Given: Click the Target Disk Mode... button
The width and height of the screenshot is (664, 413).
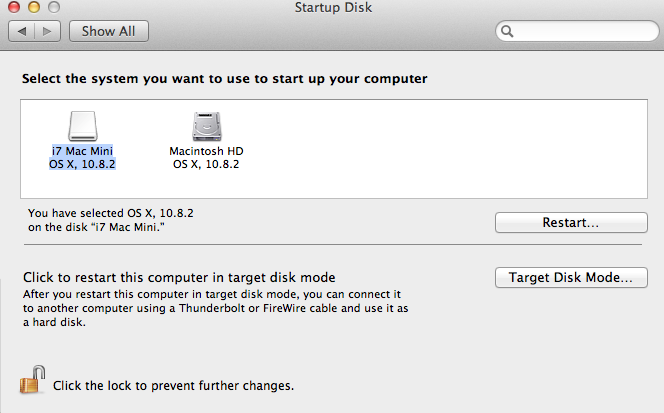Looking at the screenshot, I should [571, 277].
